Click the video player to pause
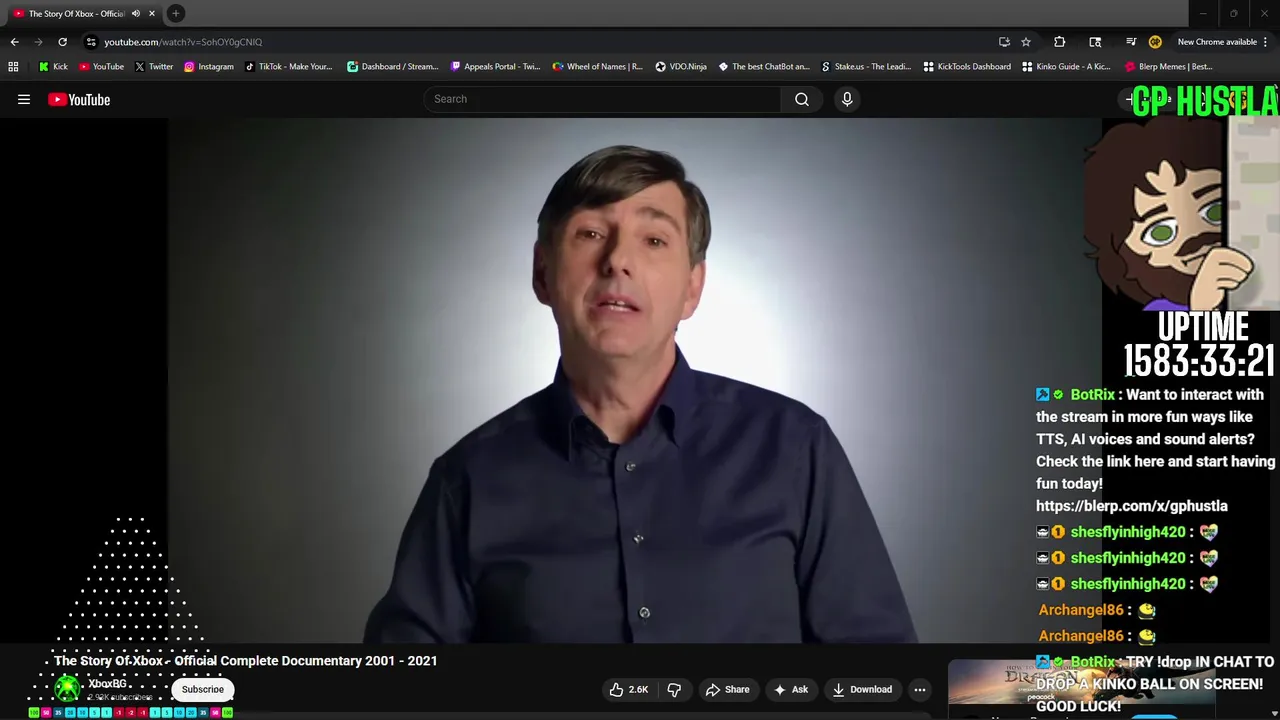 coord(634,380)
